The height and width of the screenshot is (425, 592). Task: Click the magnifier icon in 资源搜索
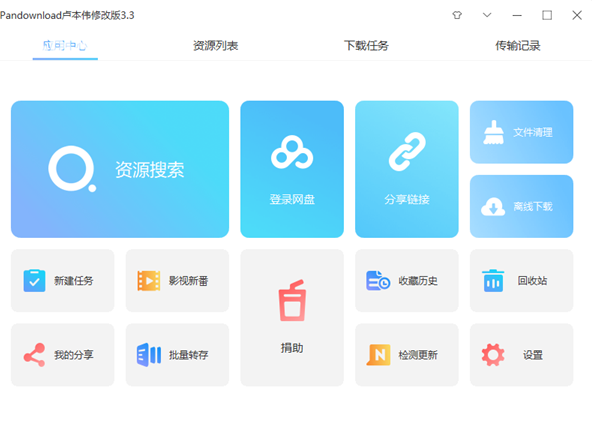click(72, 169)
